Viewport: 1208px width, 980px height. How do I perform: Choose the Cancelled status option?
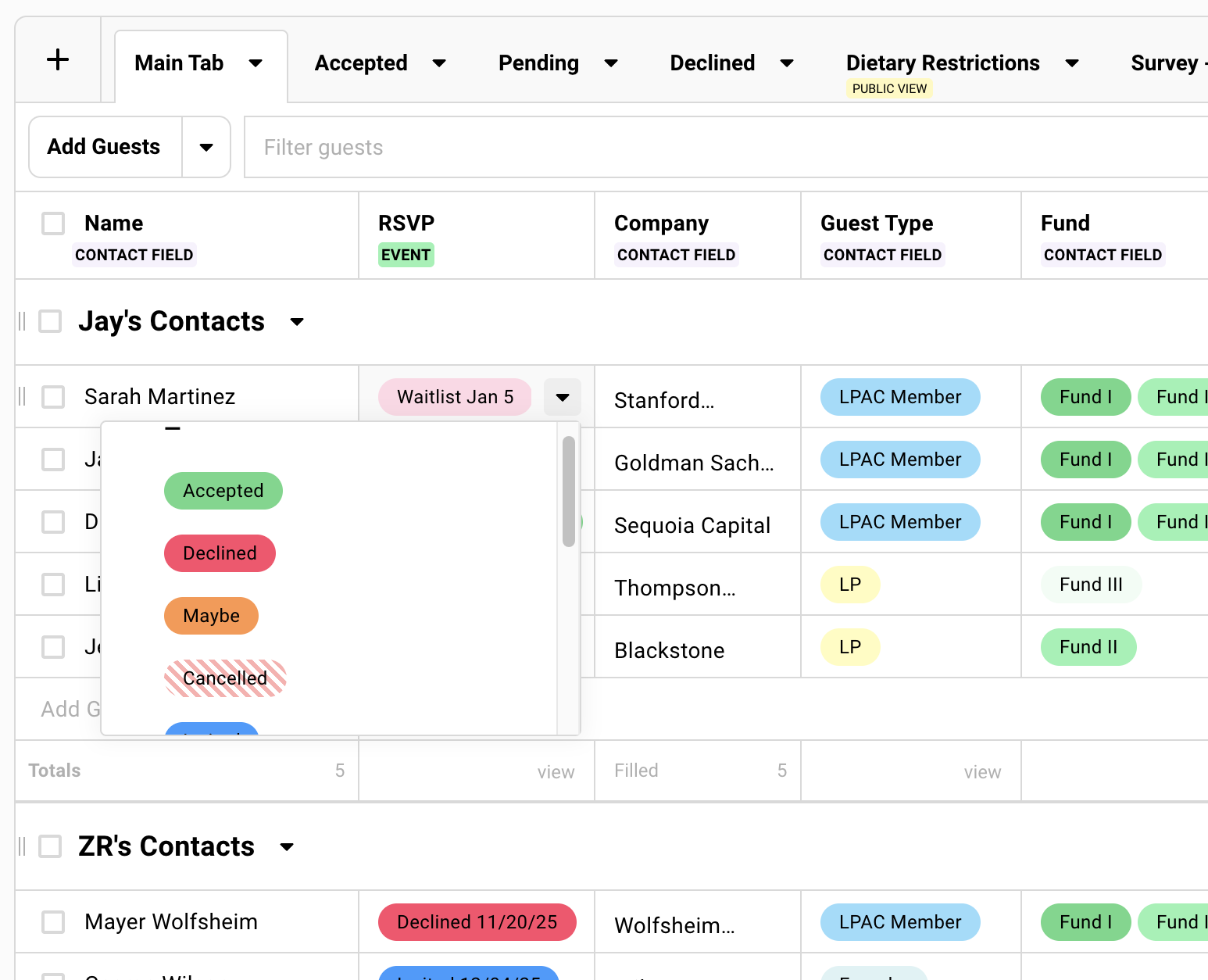coord(225,678)
